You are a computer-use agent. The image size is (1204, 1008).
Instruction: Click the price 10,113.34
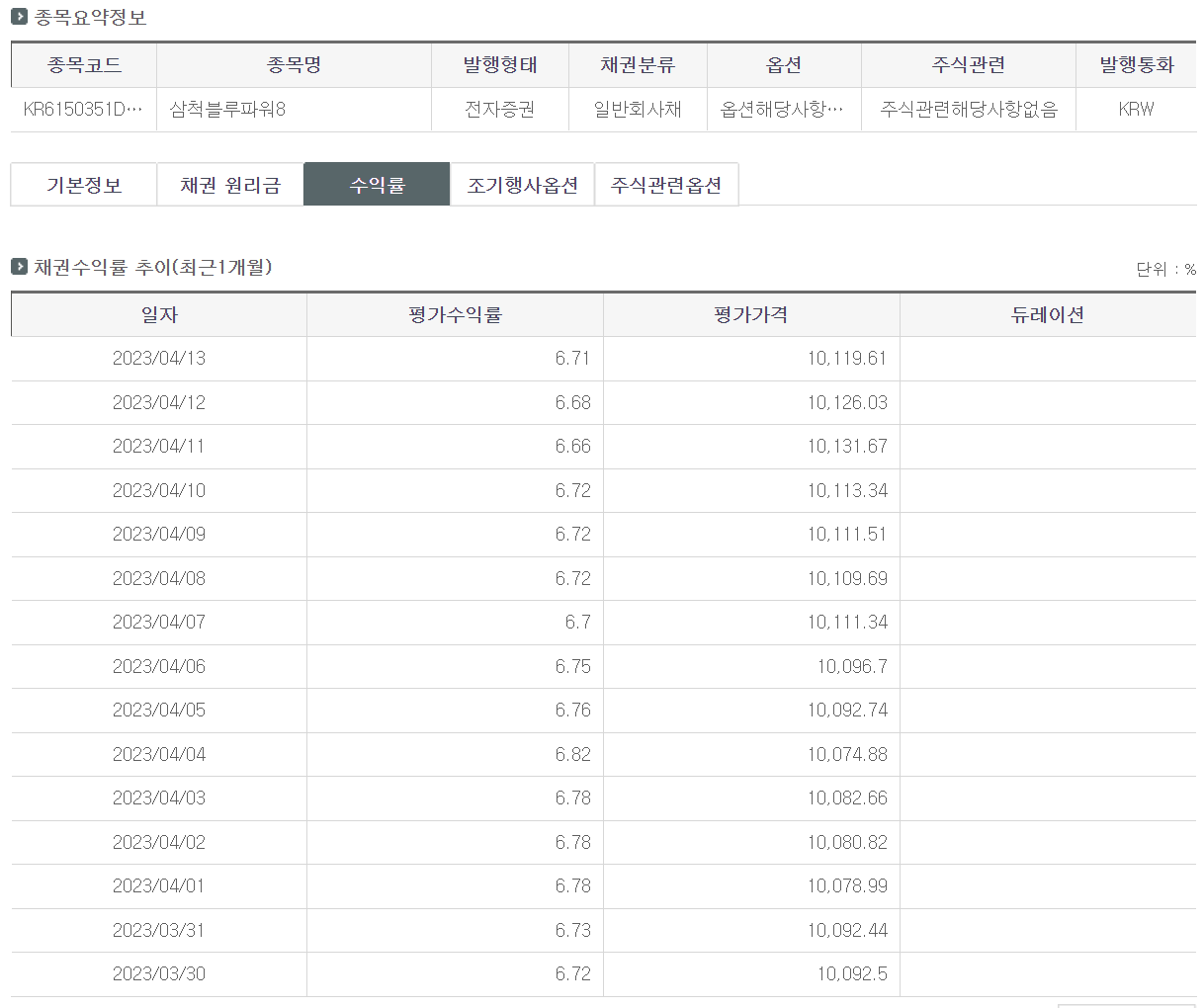(x=847, y=491)
